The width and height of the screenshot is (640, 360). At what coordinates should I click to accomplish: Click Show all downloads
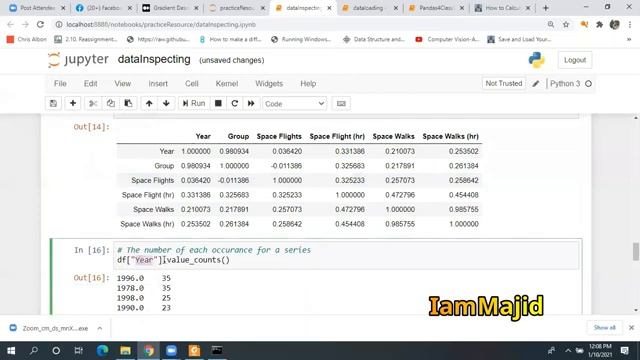pos(604,328)
